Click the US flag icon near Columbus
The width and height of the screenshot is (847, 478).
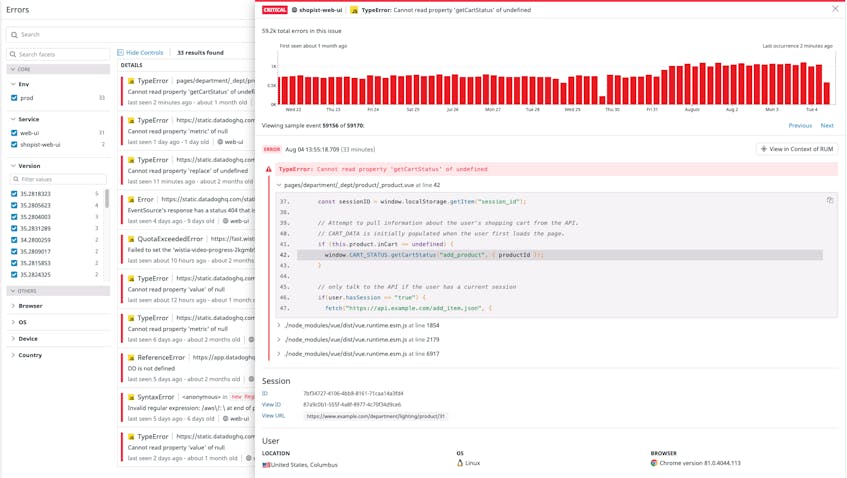(266, 464)
